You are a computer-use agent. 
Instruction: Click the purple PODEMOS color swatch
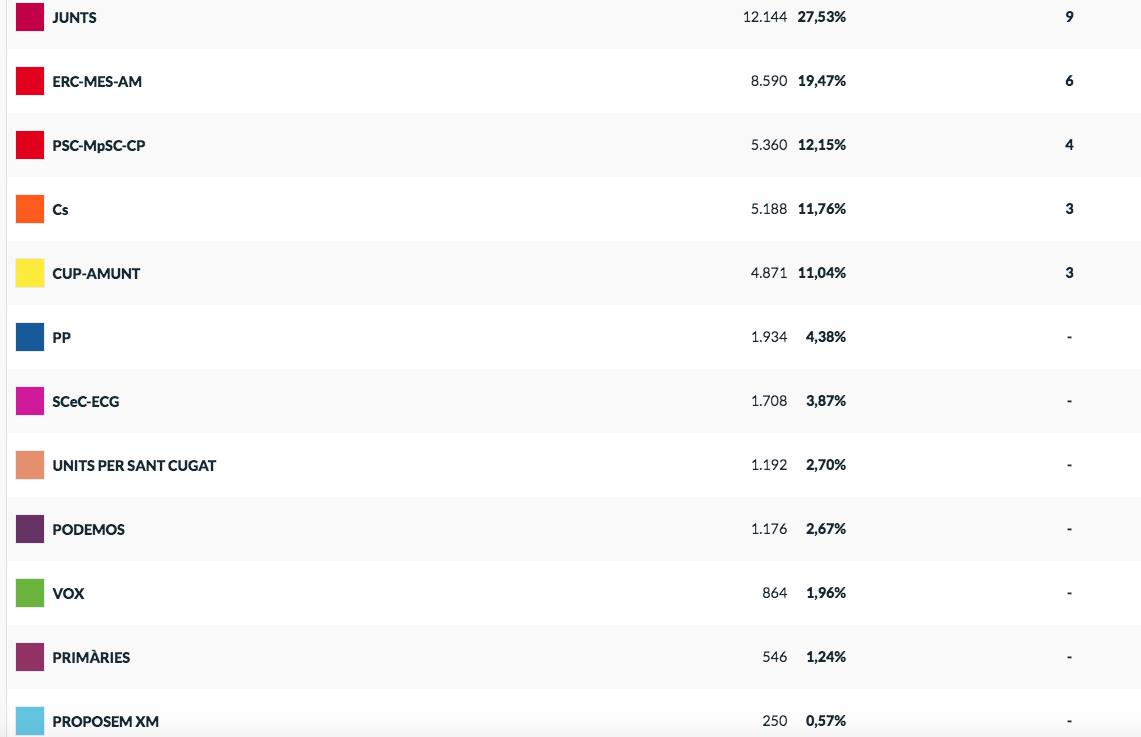pyautogui.click(x=30, y=529)
